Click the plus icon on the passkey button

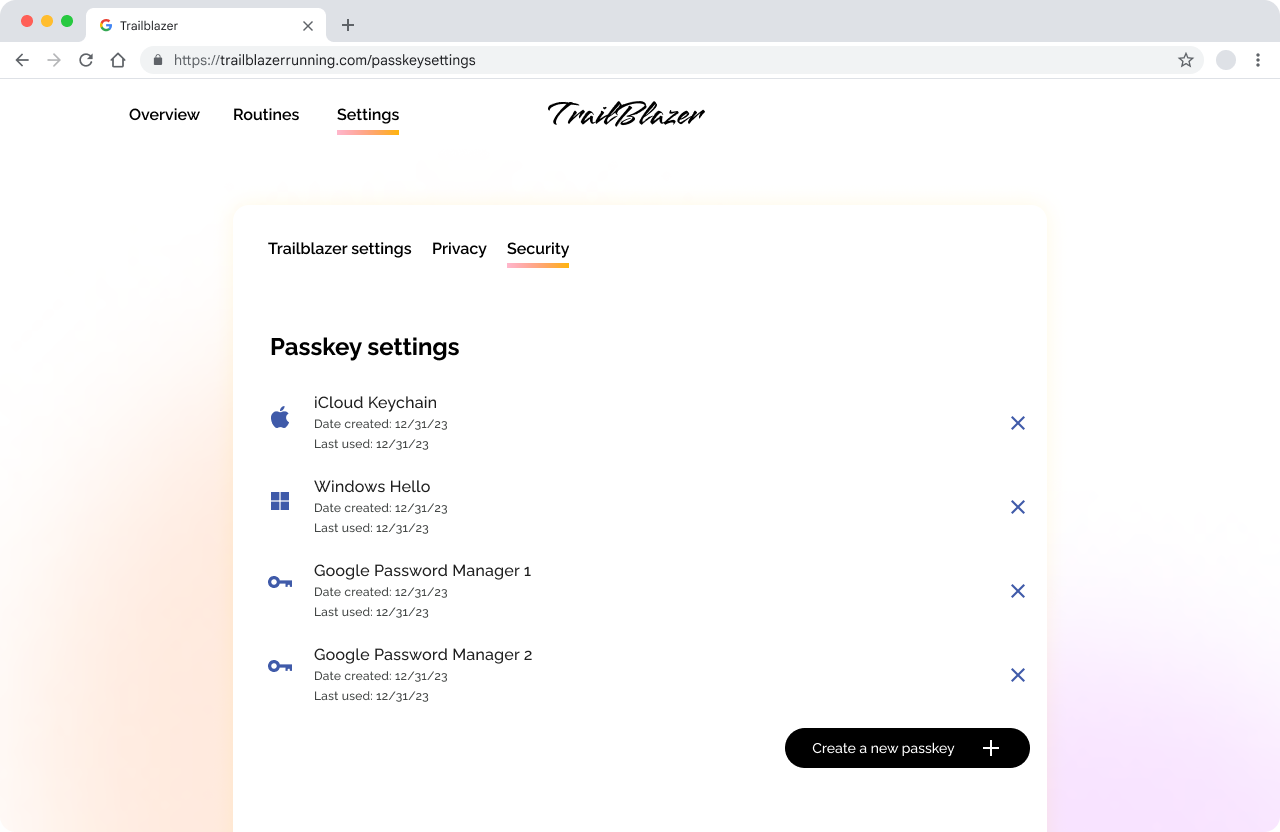coord(990,748)
